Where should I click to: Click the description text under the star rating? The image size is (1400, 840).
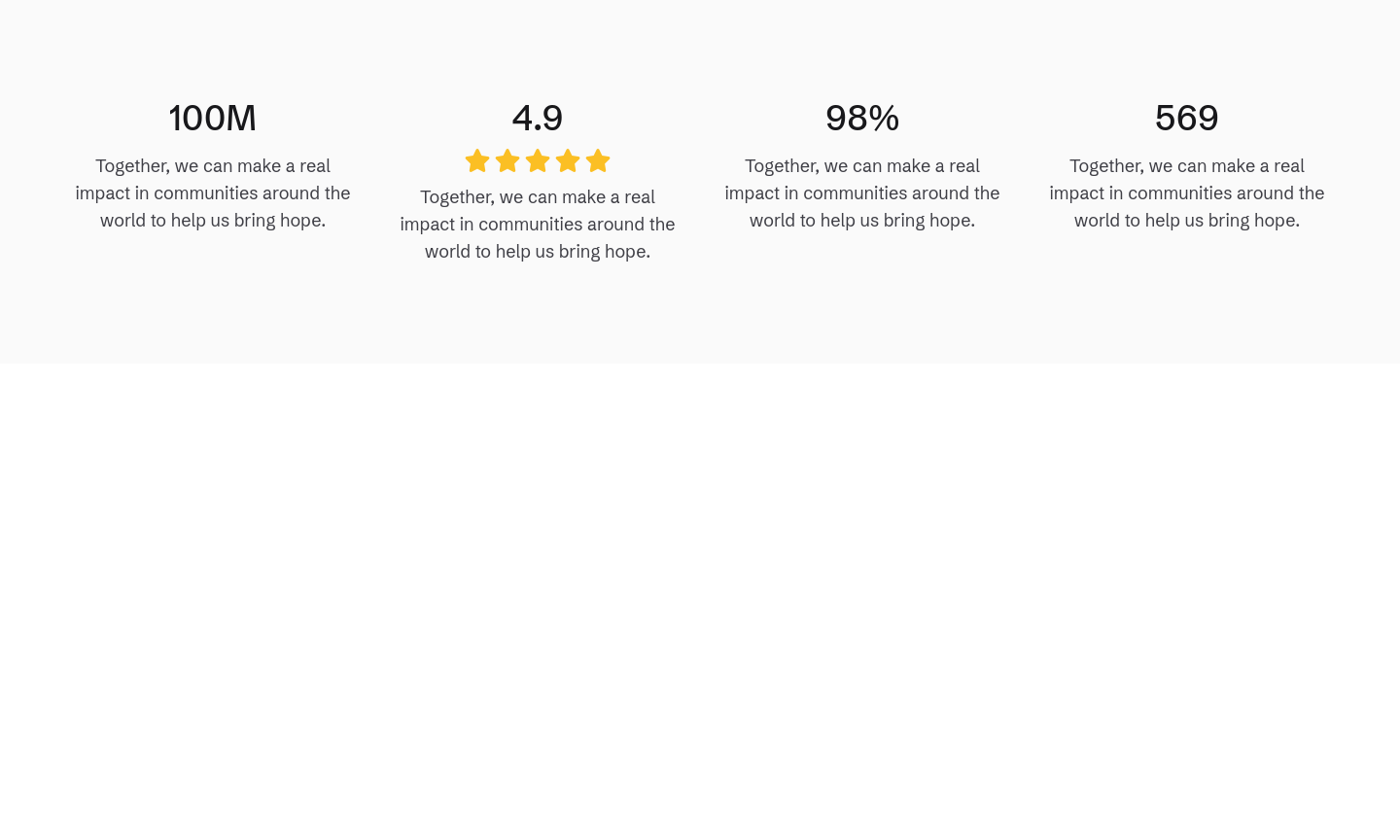point(538,224)
